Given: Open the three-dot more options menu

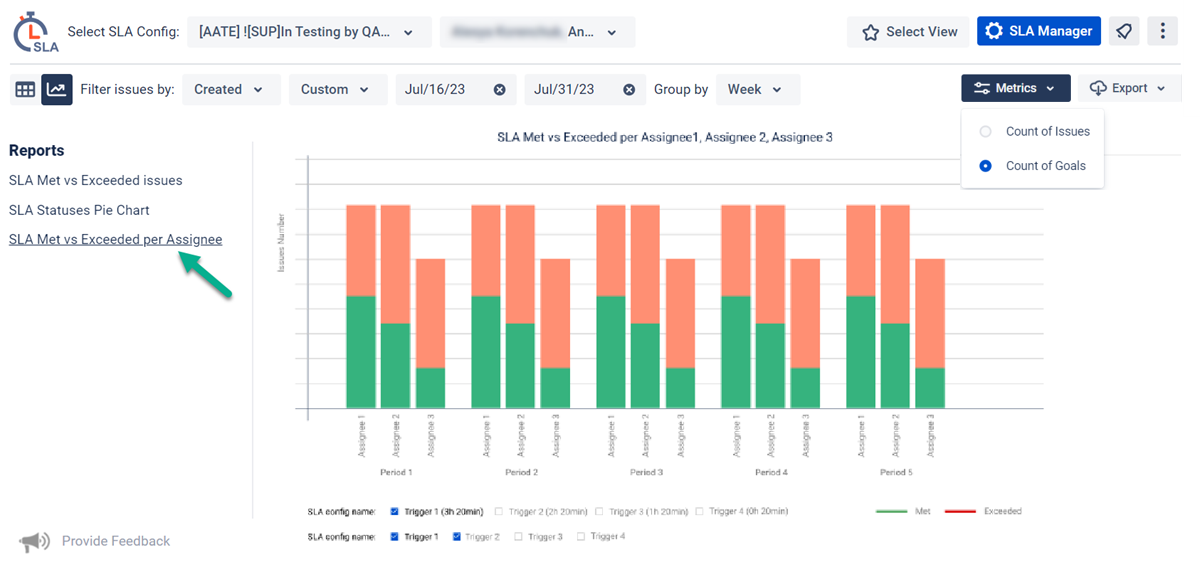Looking at the screenshot, I should (1162, 32).
